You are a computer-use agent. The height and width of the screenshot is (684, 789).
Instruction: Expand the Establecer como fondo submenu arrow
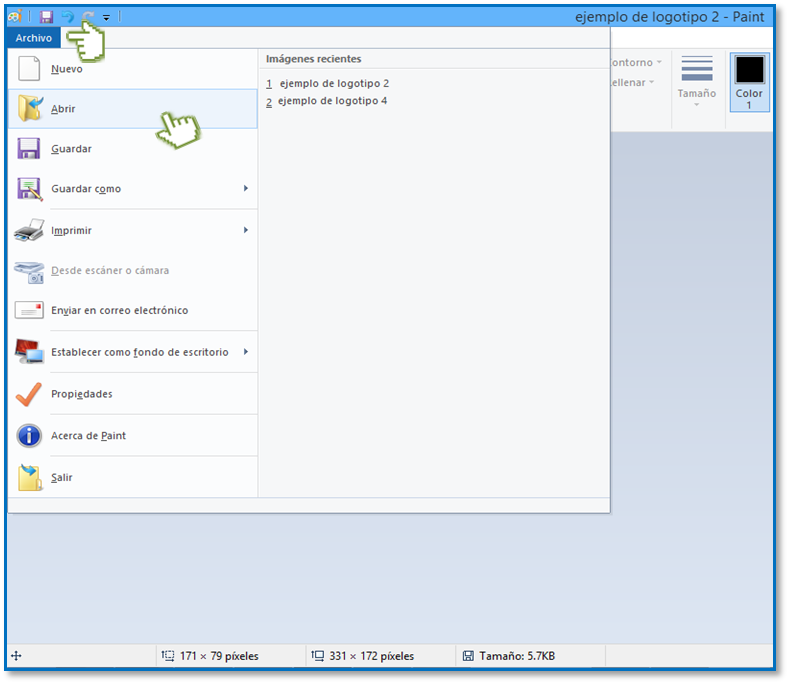pos(246,352)
